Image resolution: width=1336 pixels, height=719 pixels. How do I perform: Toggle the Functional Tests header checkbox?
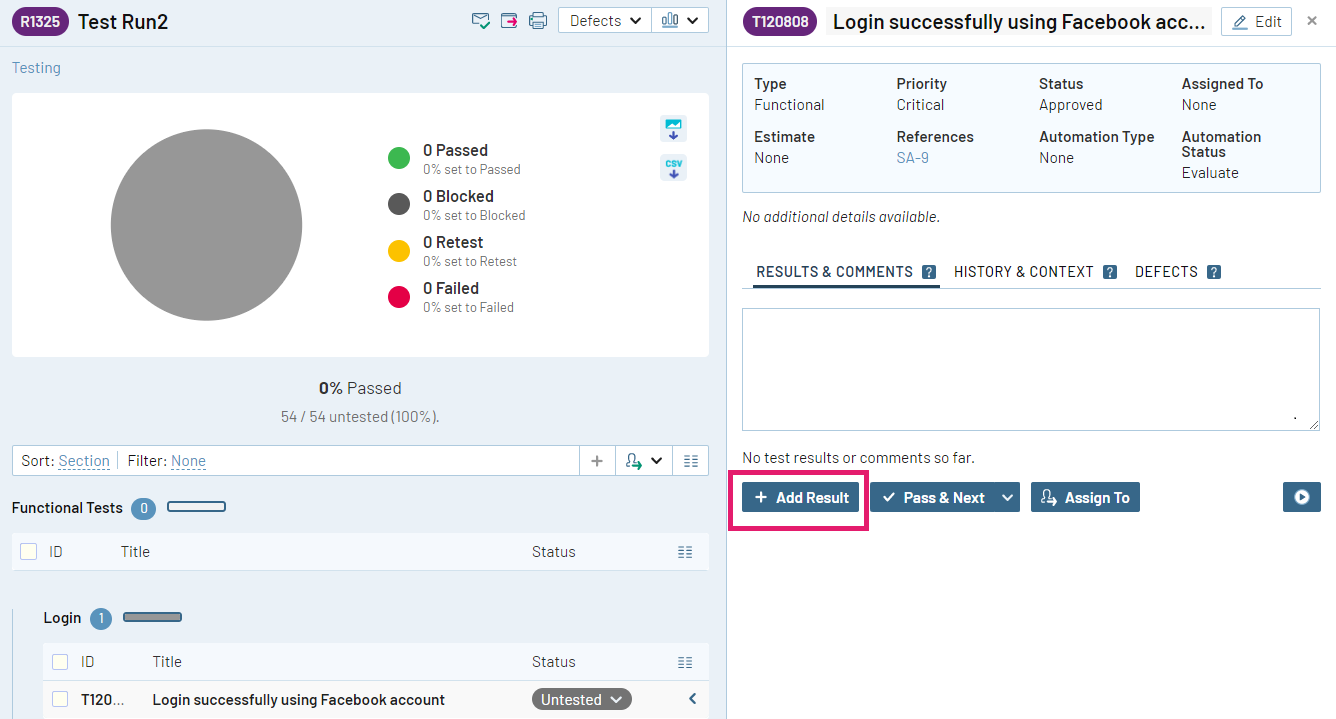[x=28, y=552]
